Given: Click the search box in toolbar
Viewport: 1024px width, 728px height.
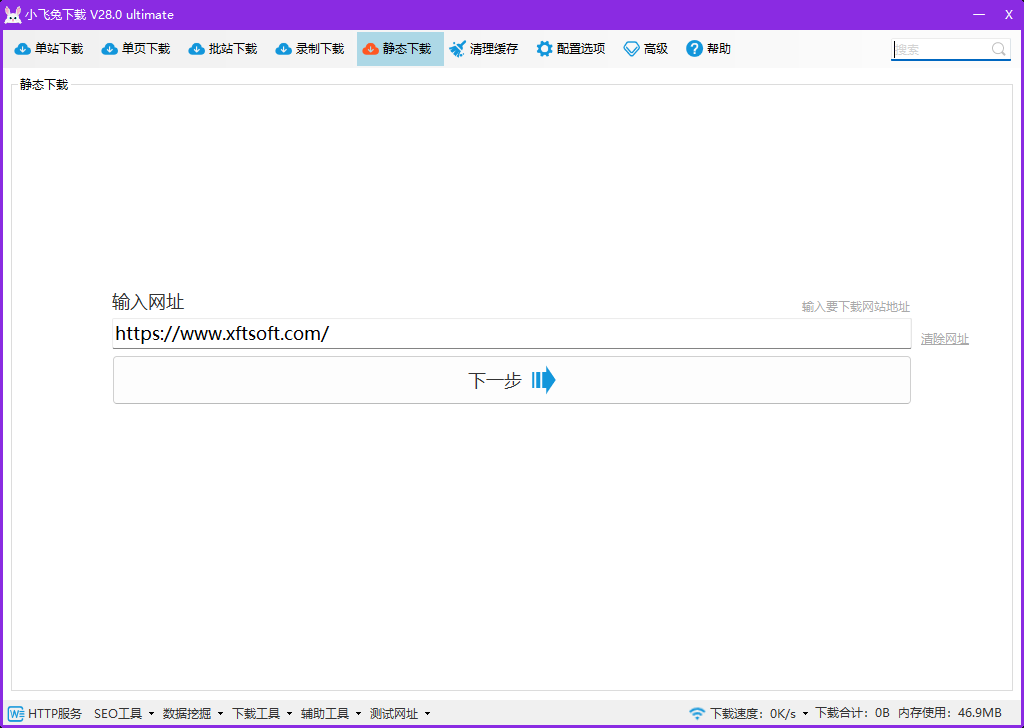Looking at the screenshot, I should [942, 49].
